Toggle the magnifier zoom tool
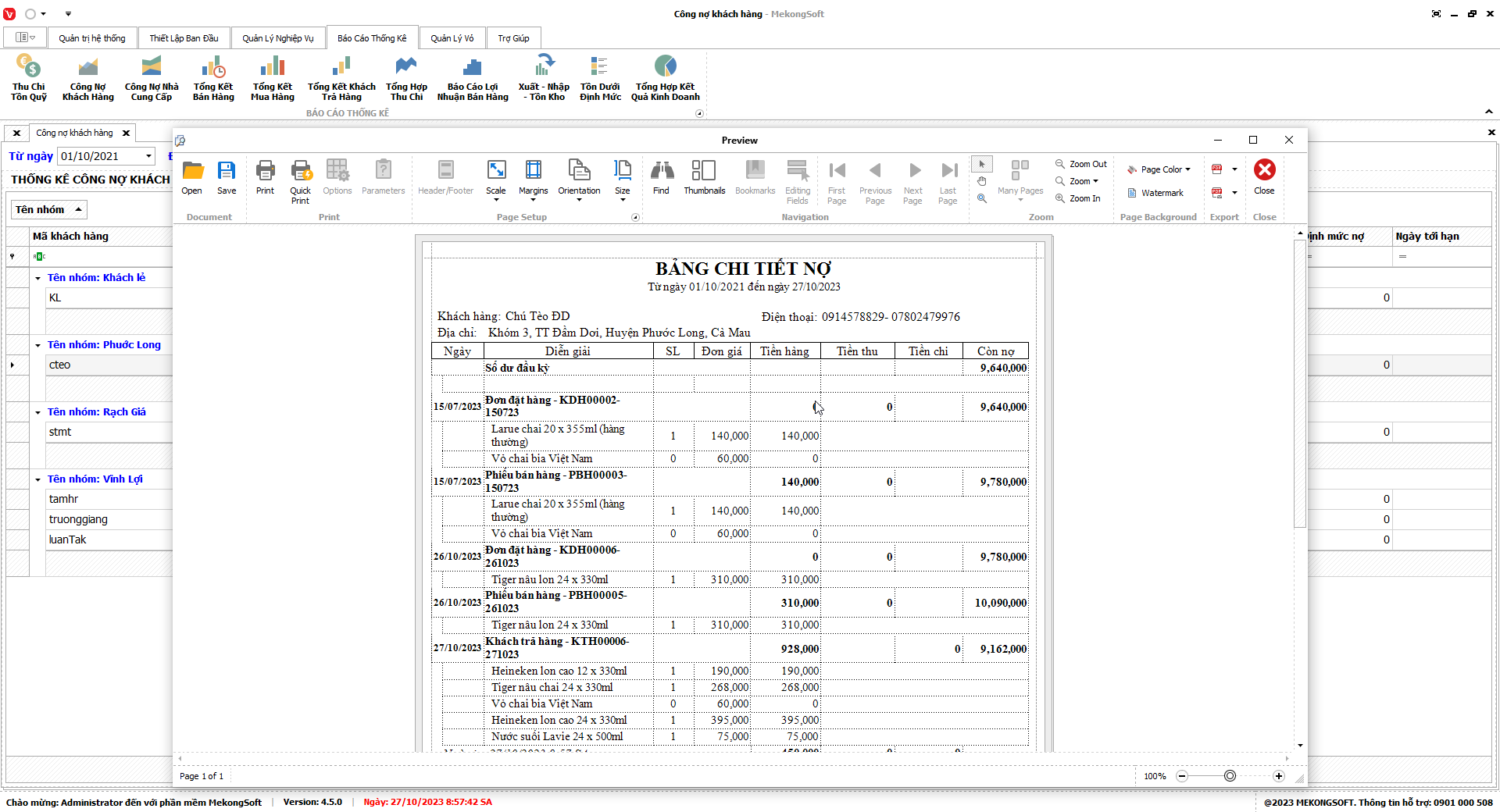 click(x=982, y=198)
